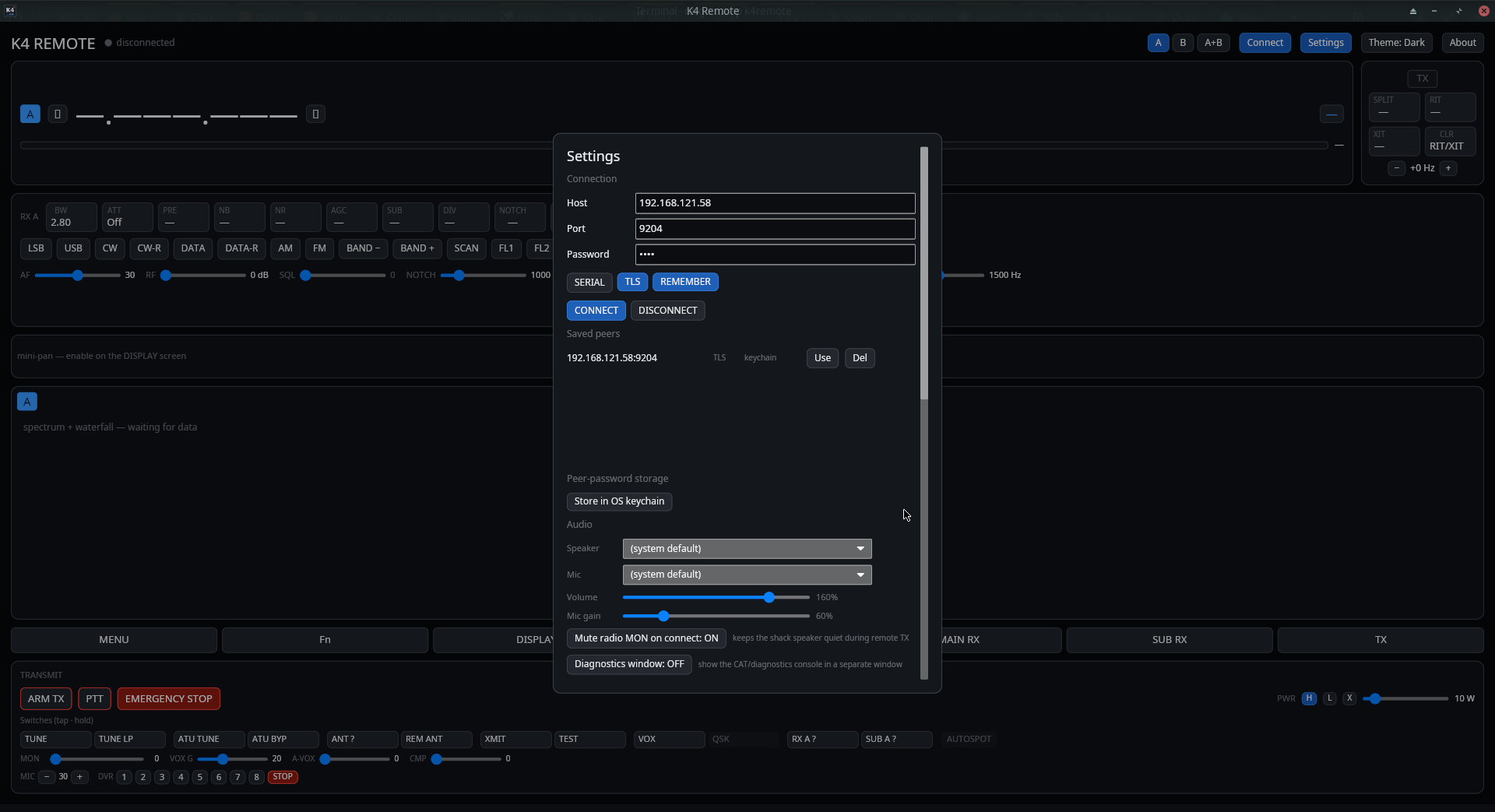Click the dash button right of the frequency display

tap(1331, 114)
